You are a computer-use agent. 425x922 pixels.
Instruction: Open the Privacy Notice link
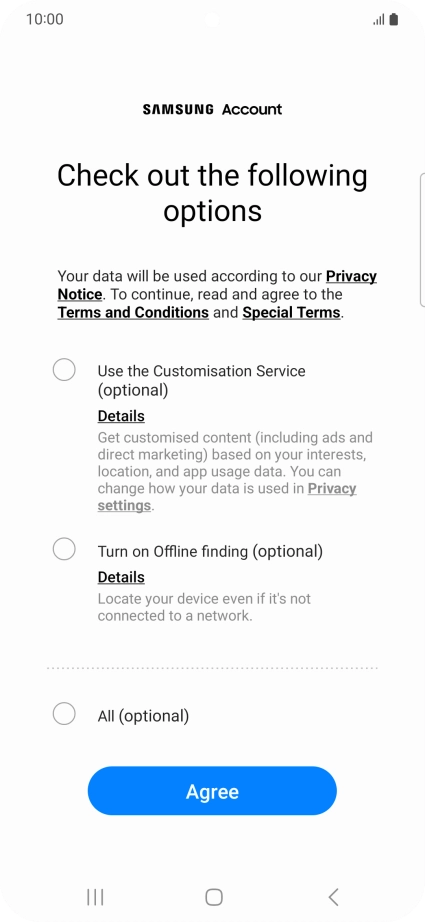click(x=217, y=285)
